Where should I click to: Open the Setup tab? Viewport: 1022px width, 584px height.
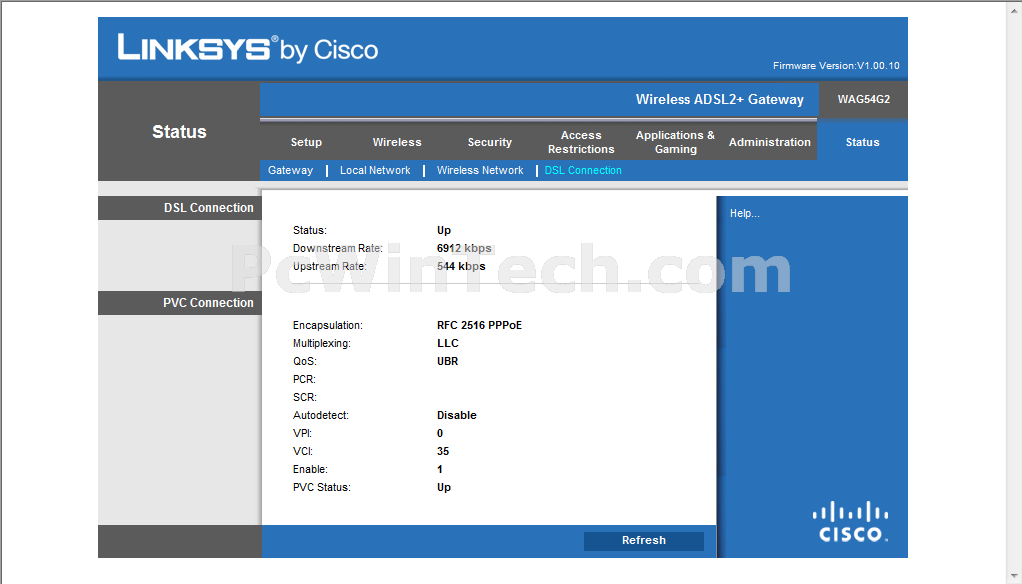coord(306,142)
